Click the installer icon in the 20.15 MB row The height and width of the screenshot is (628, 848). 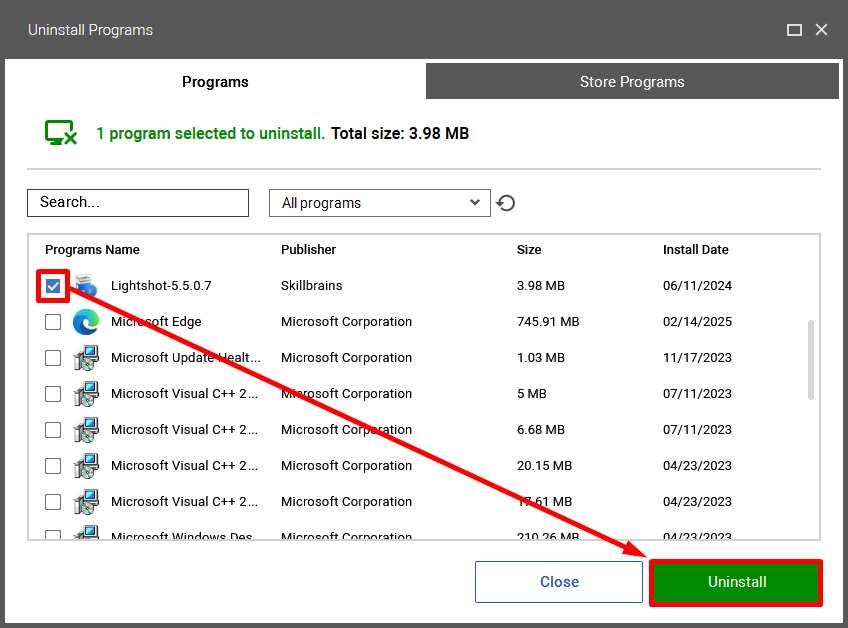tap(86, 466)
